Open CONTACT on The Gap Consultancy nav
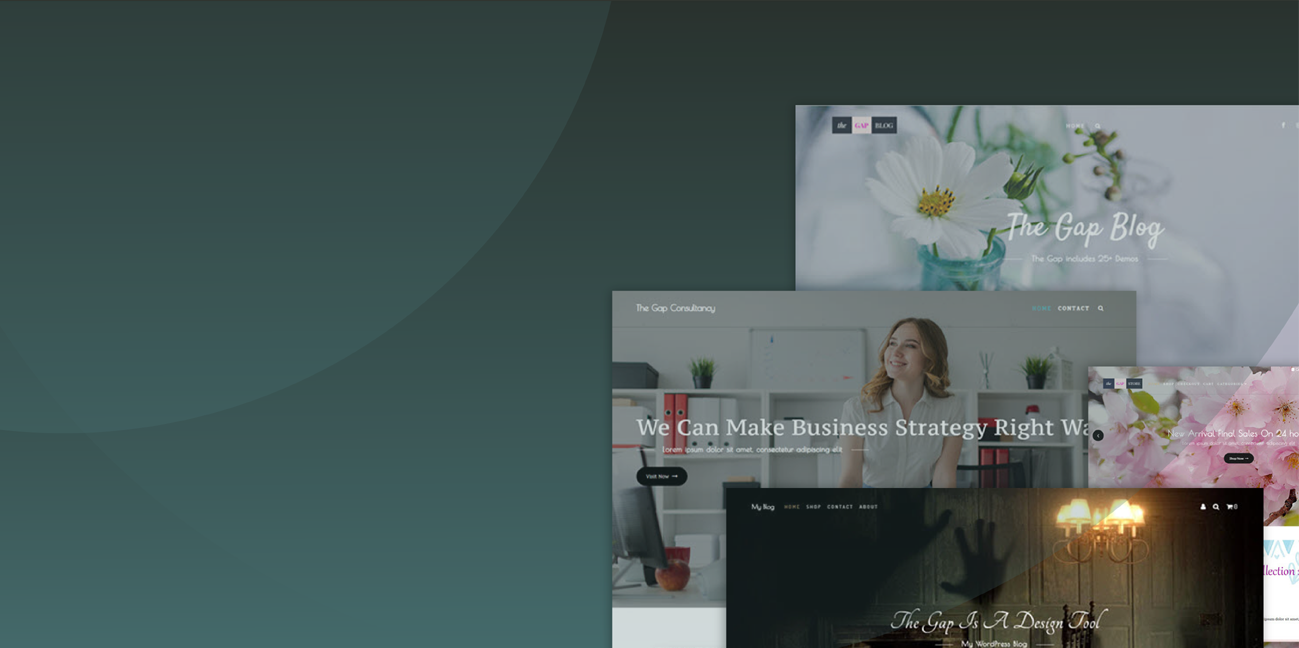Screen dimensions: 1299x648 [1073, 308]
